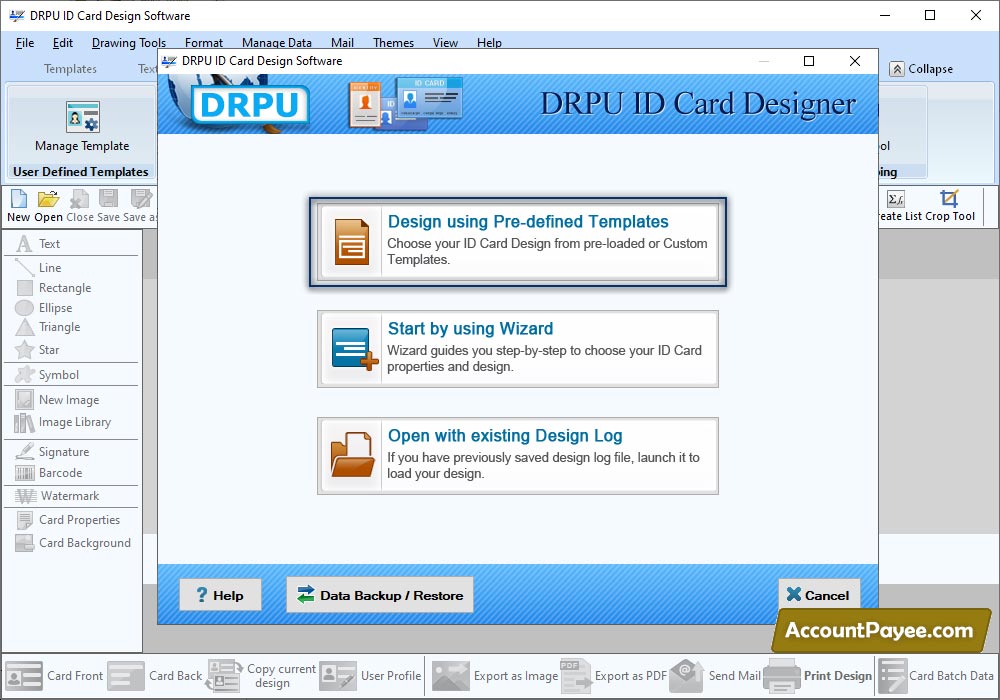Click the Open folder toolbar icon
Screen dimensions: 1000x700
48,206
